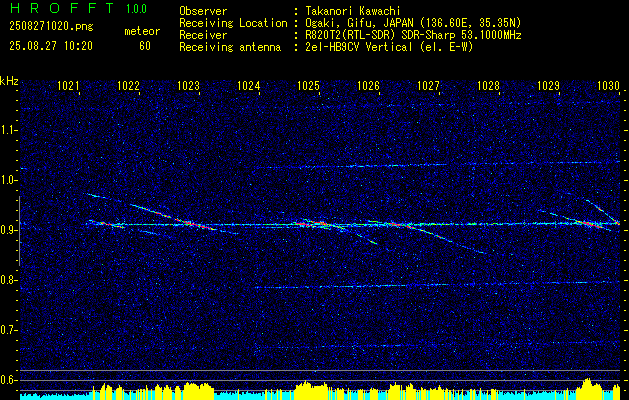Click the date stamp 25.08.27 10:20

[x=51, y=46]
